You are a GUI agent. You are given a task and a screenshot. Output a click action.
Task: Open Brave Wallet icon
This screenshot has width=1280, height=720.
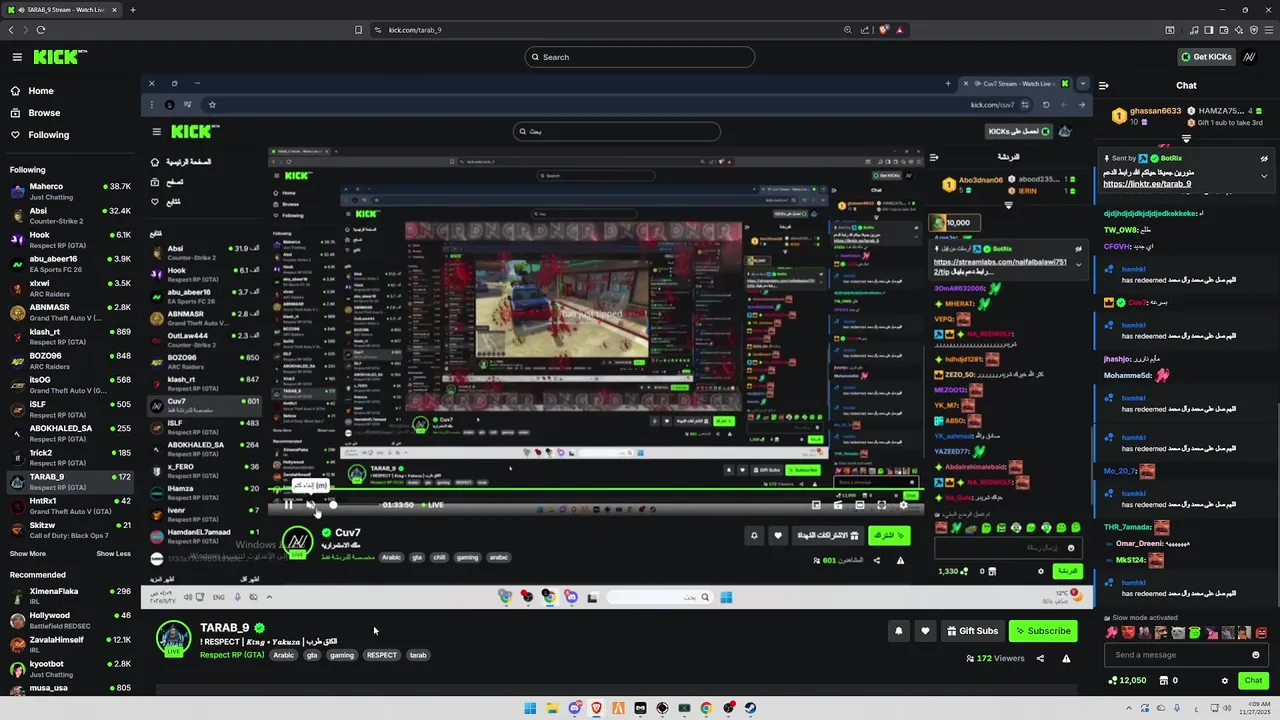coord(1224,30)
